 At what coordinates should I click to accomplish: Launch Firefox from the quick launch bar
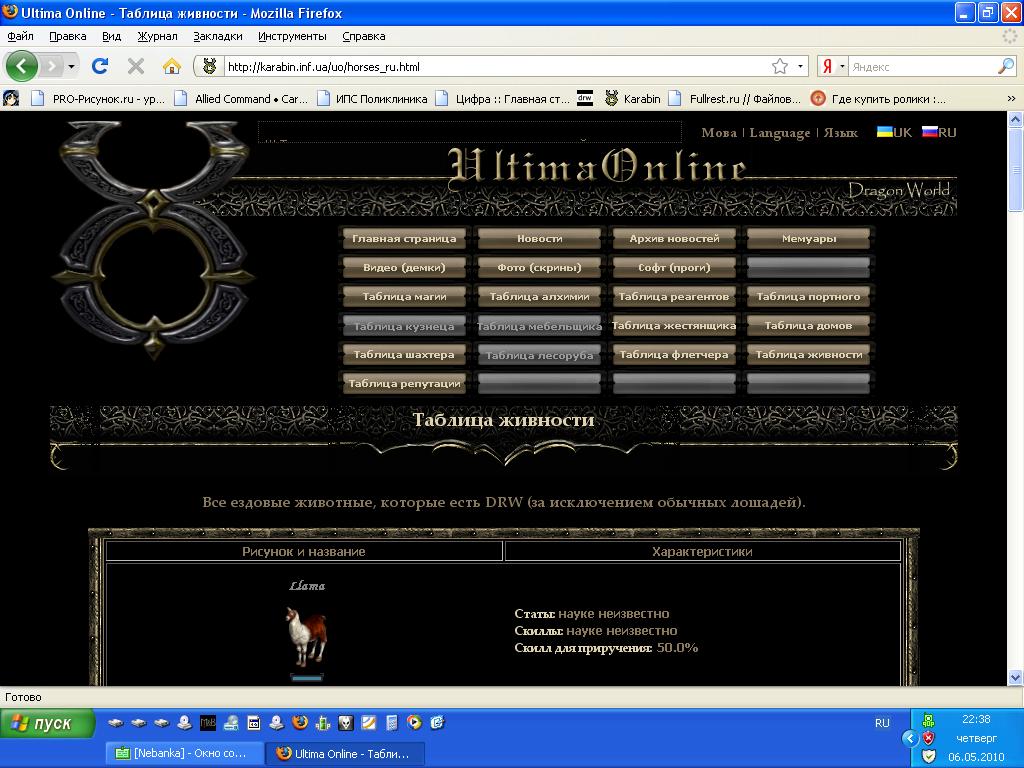tap(300, 723)
